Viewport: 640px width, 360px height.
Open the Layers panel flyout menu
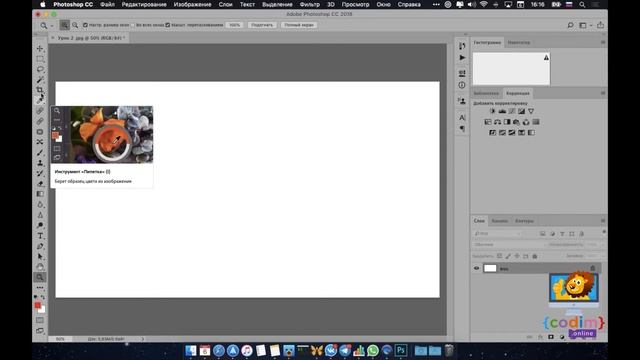coord(603,220)
